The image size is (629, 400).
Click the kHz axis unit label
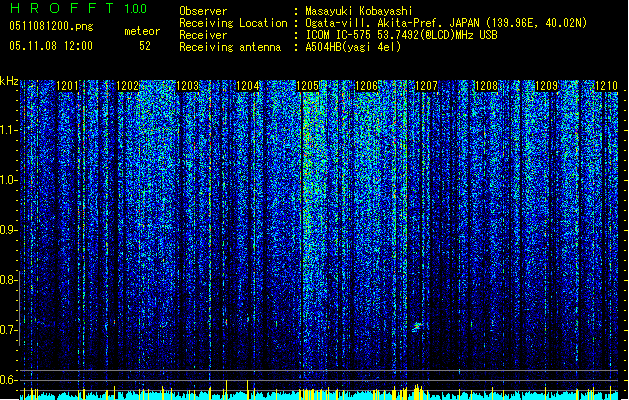pos(9,81)
